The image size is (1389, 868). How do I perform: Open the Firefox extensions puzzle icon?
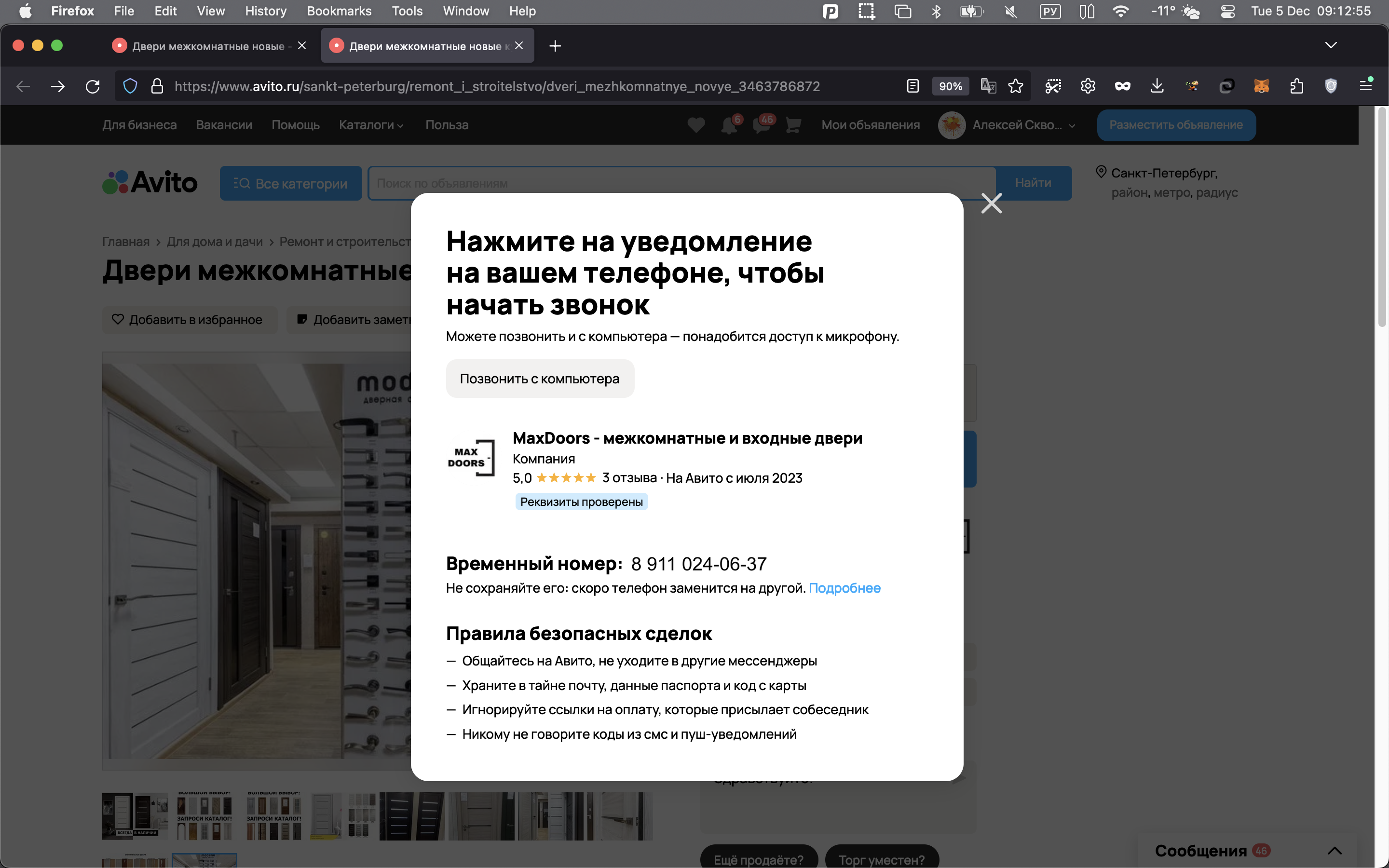click(x=1296, y=87)
